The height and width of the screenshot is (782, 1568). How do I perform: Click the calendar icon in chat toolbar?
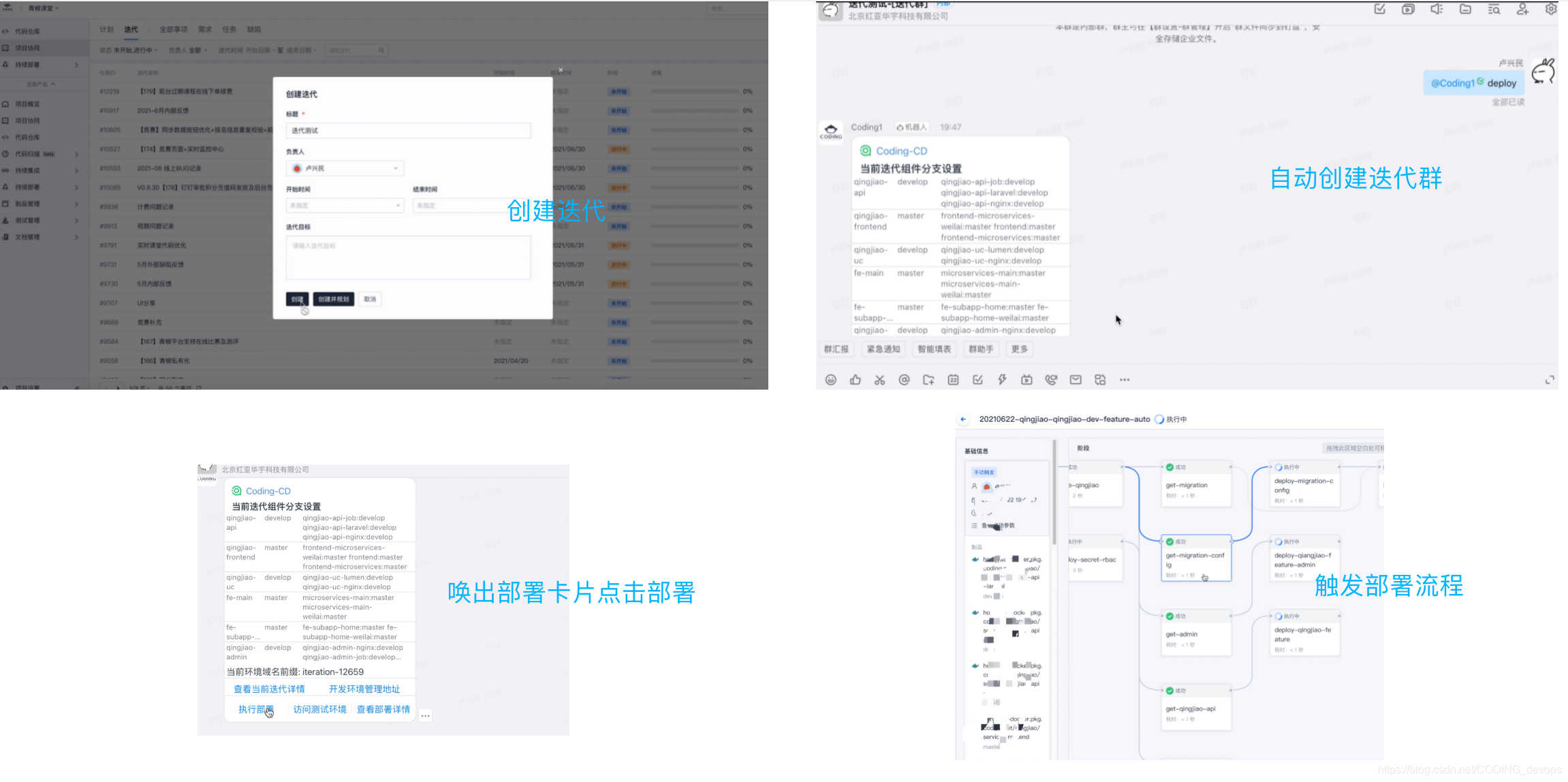(x=953, y=380)
